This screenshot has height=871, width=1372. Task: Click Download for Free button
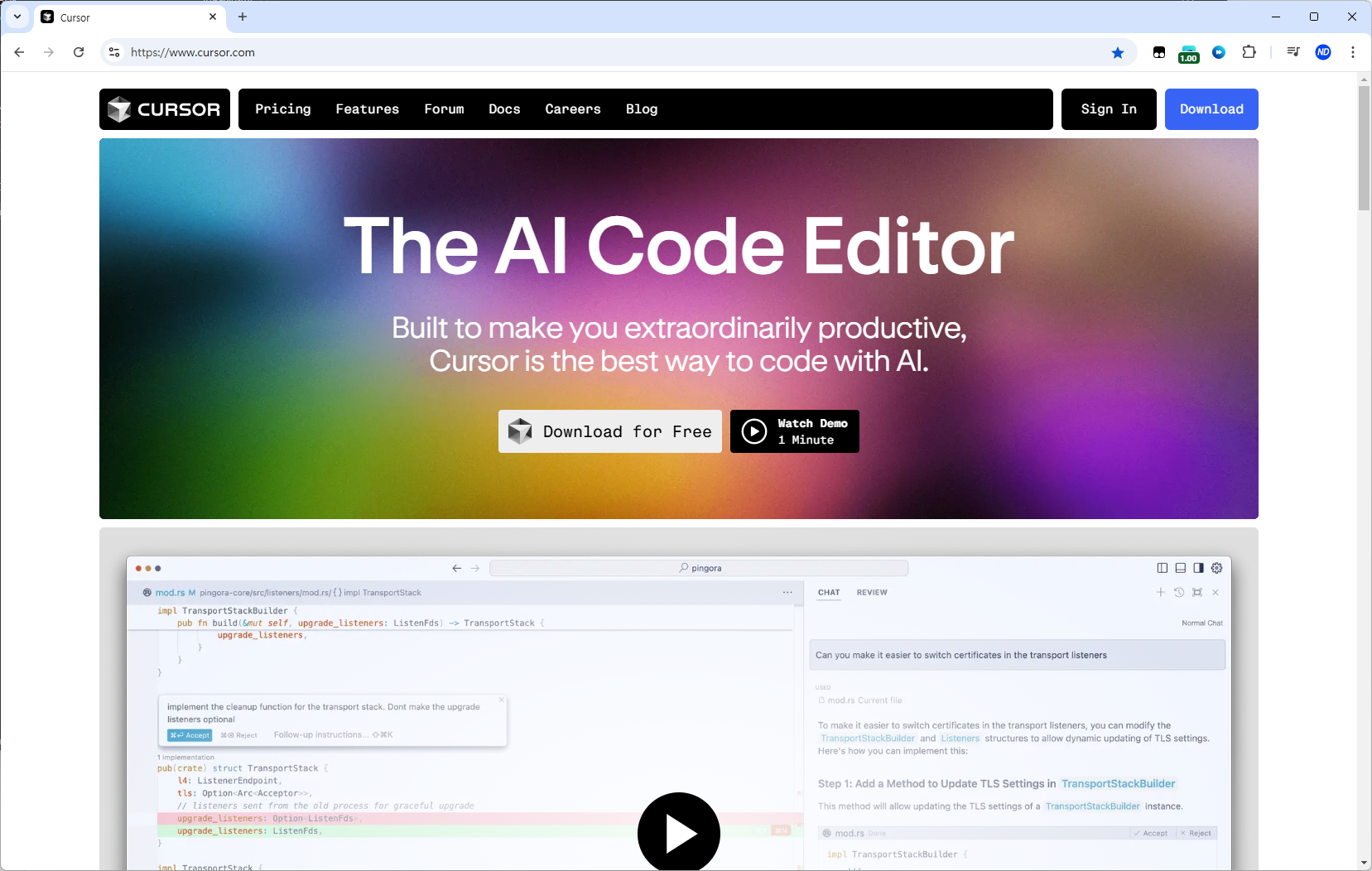[x=610, y=431]
